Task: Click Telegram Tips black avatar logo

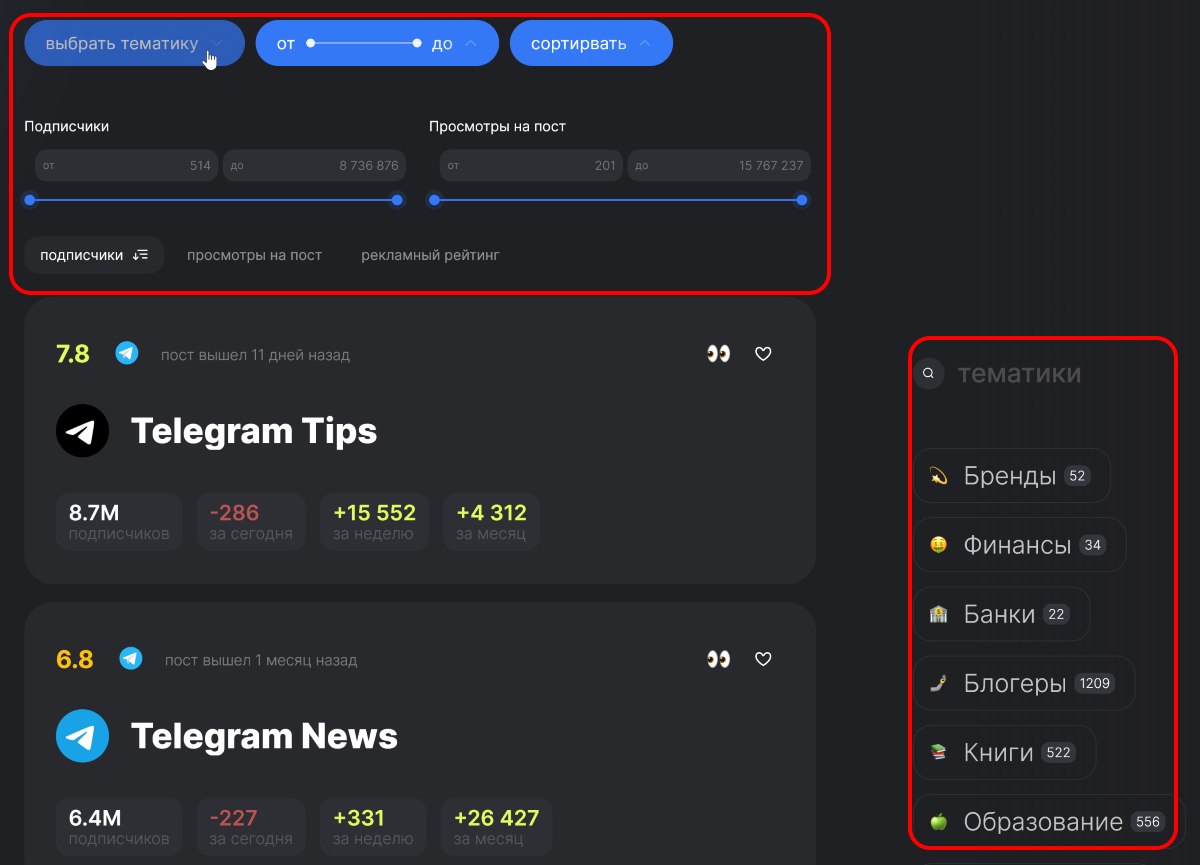Action: point(82,431)
